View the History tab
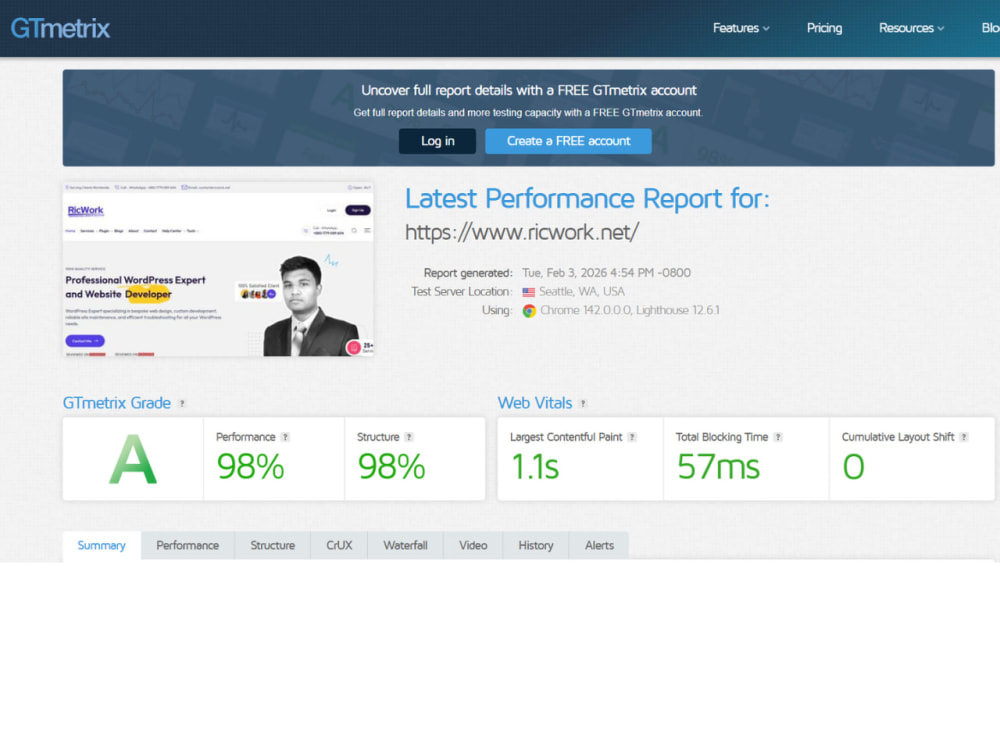 536,545
